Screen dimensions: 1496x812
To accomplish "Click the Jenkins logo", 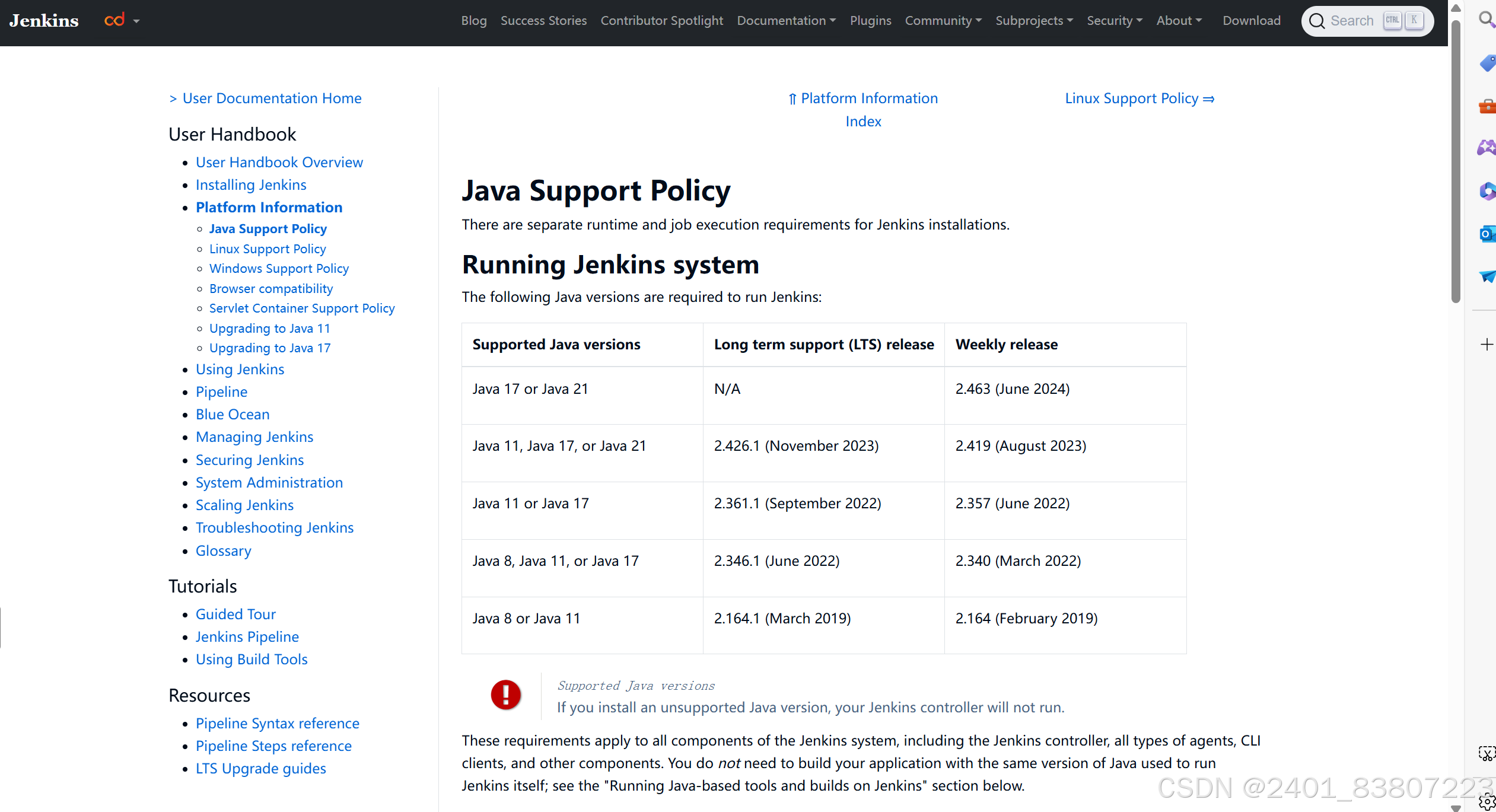I will (43, 20).
